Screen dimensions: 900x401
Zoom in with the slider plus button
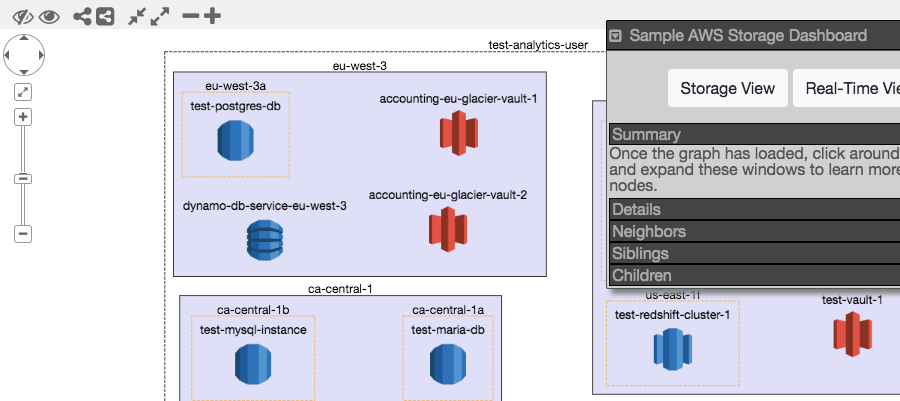(23, 118)
